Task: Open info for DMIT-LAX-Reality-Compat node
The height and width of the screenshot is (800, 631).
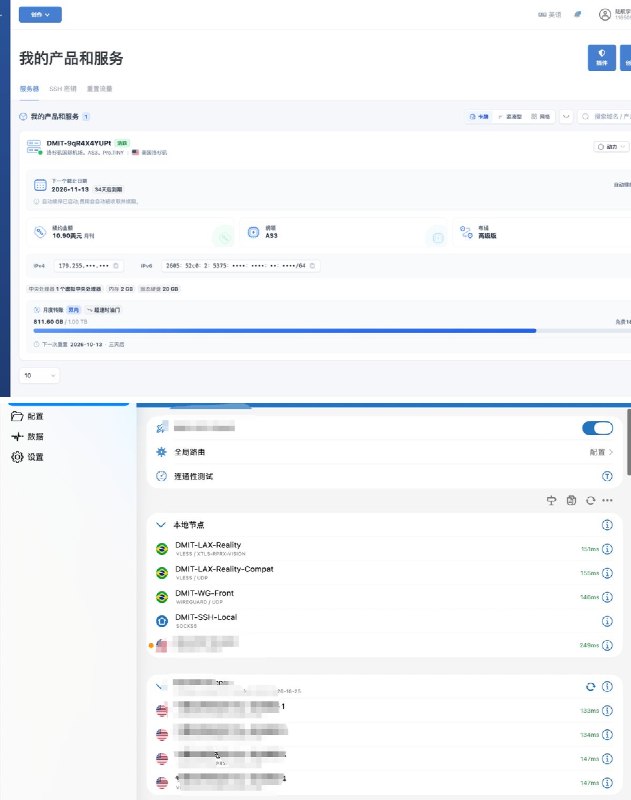Action: click(607, 573)
